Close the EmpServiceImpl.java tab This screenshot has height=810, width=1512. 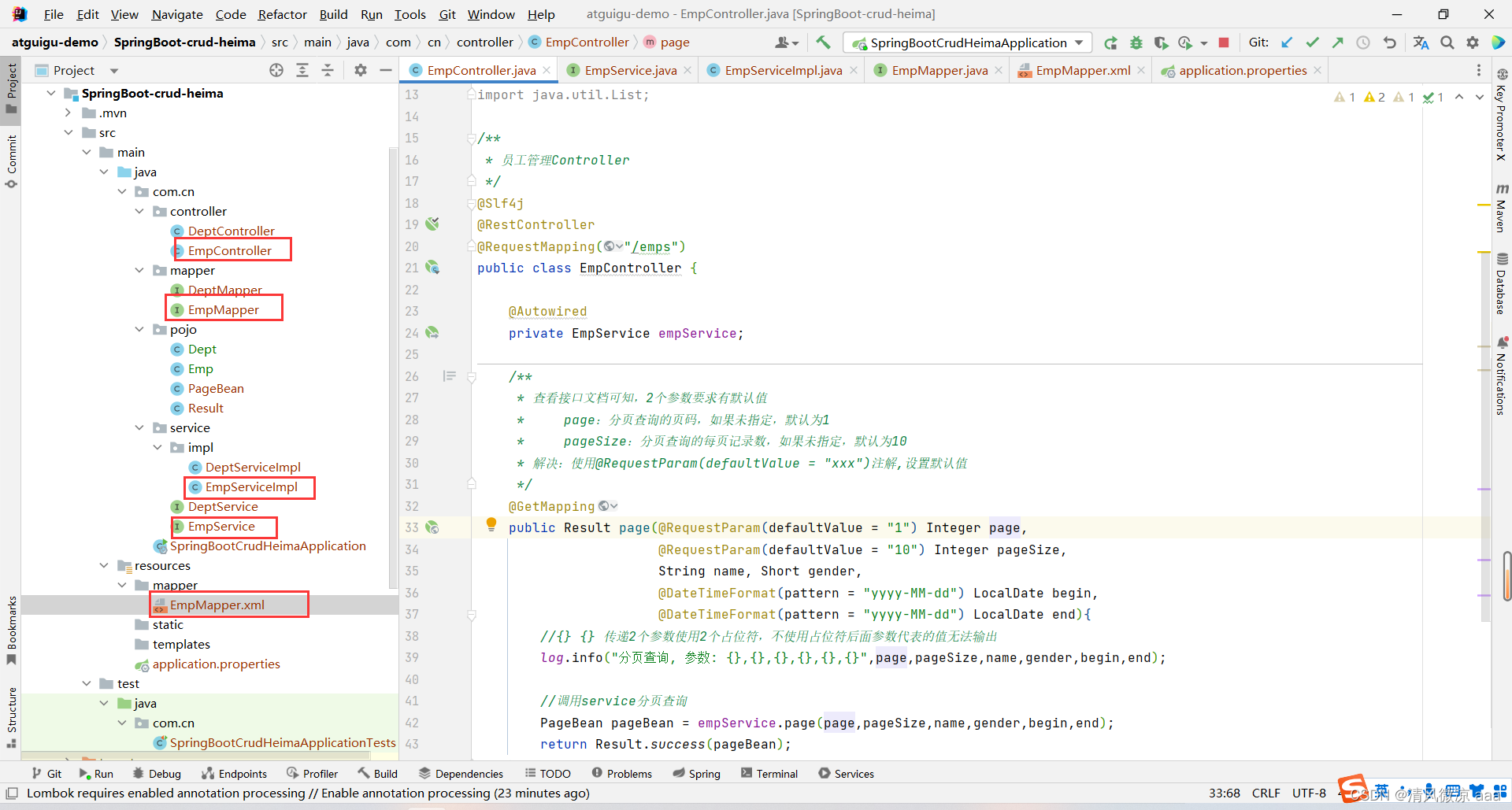pyautogui.click(x=854, y=70)
